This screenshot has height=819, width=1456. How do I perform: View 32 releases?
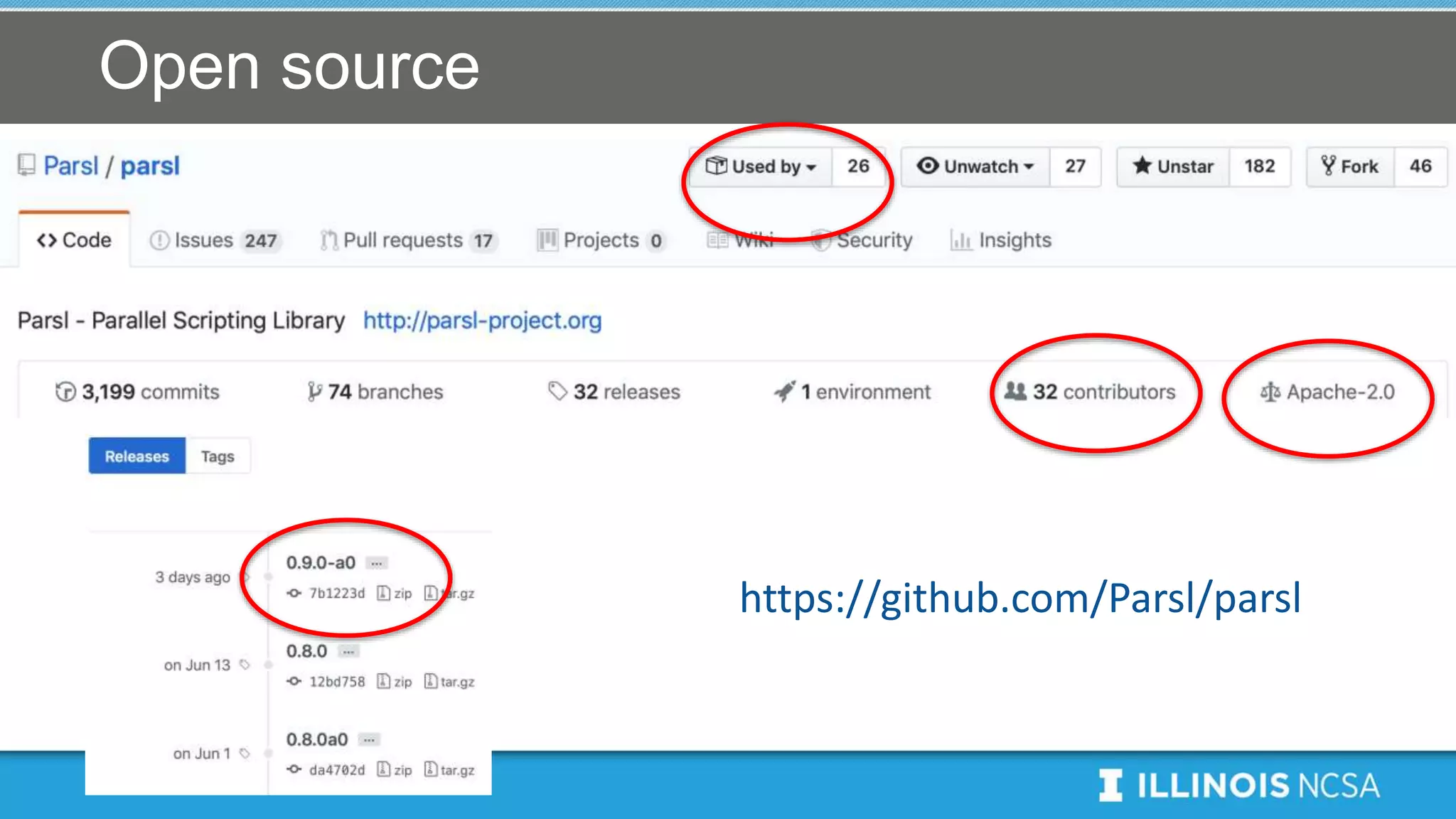[x=614, y=392]
